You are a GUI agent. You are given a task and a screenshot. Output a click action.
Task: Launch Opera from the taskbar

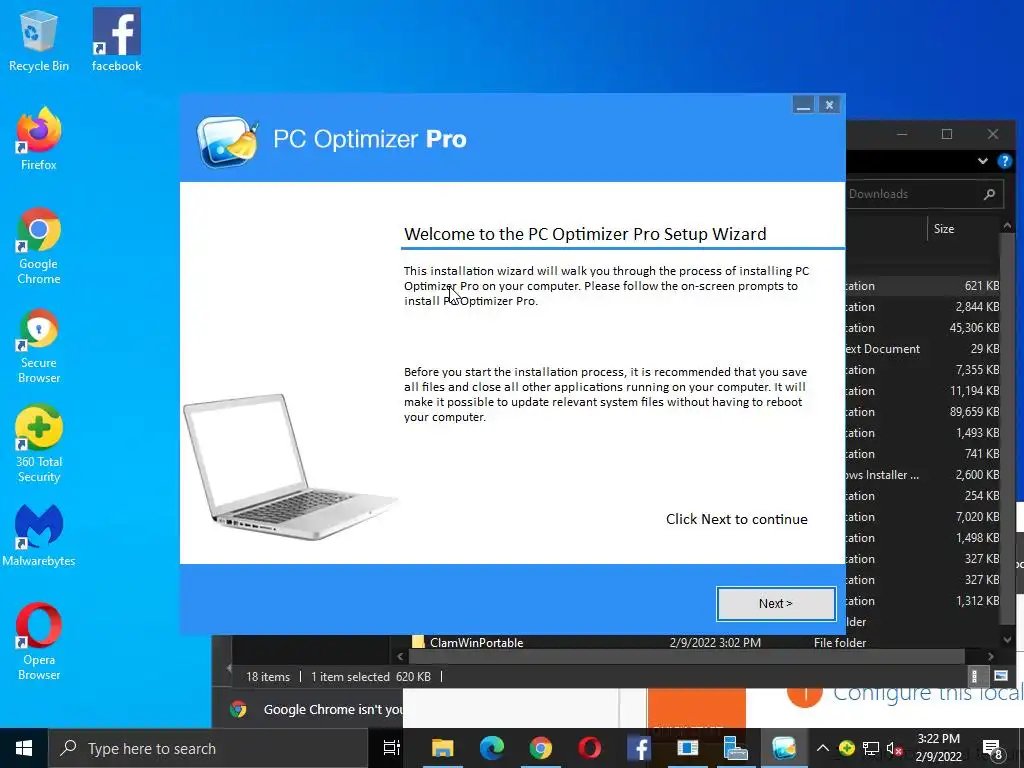click(x=590, y=748)
